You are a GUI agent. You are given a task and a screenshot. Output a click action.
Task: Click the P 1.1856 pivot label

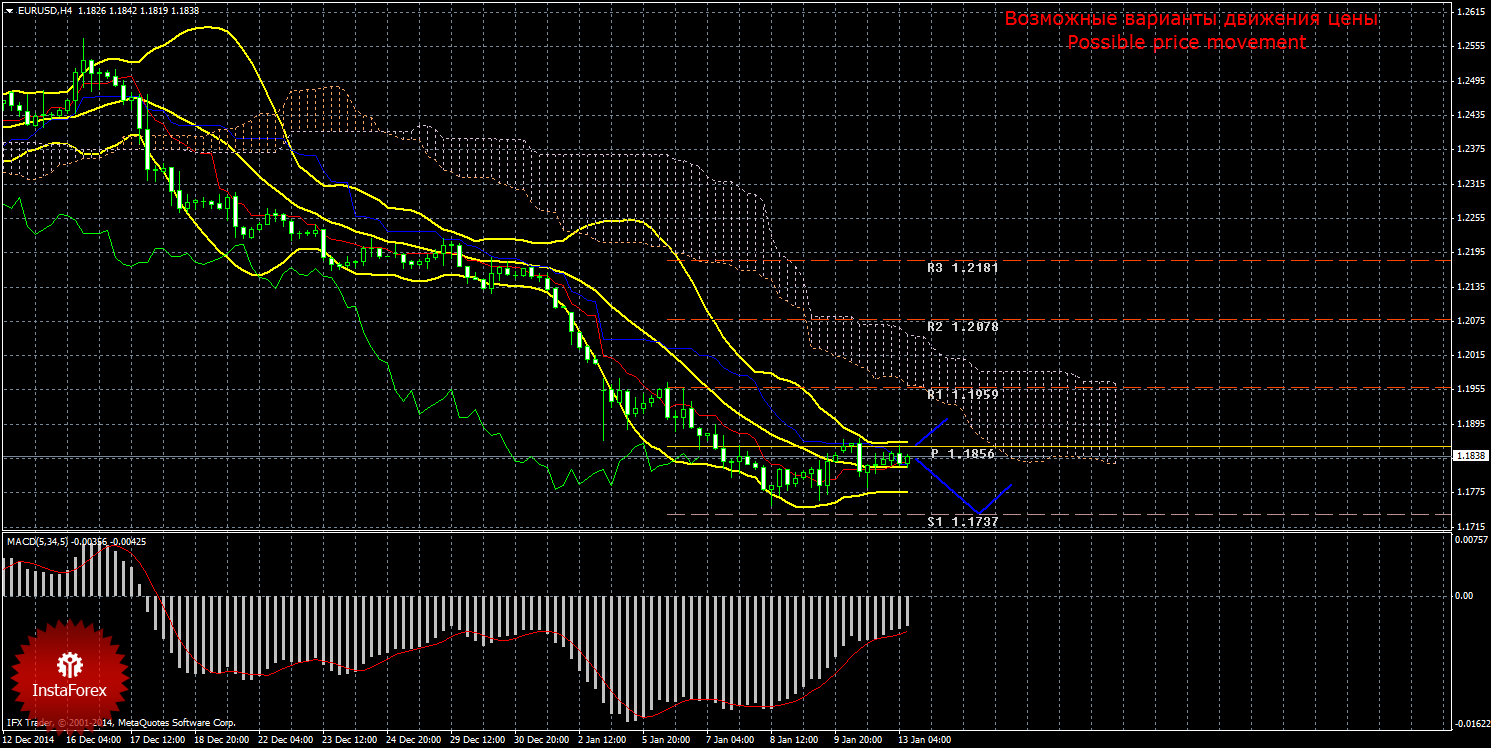point(962,454)
